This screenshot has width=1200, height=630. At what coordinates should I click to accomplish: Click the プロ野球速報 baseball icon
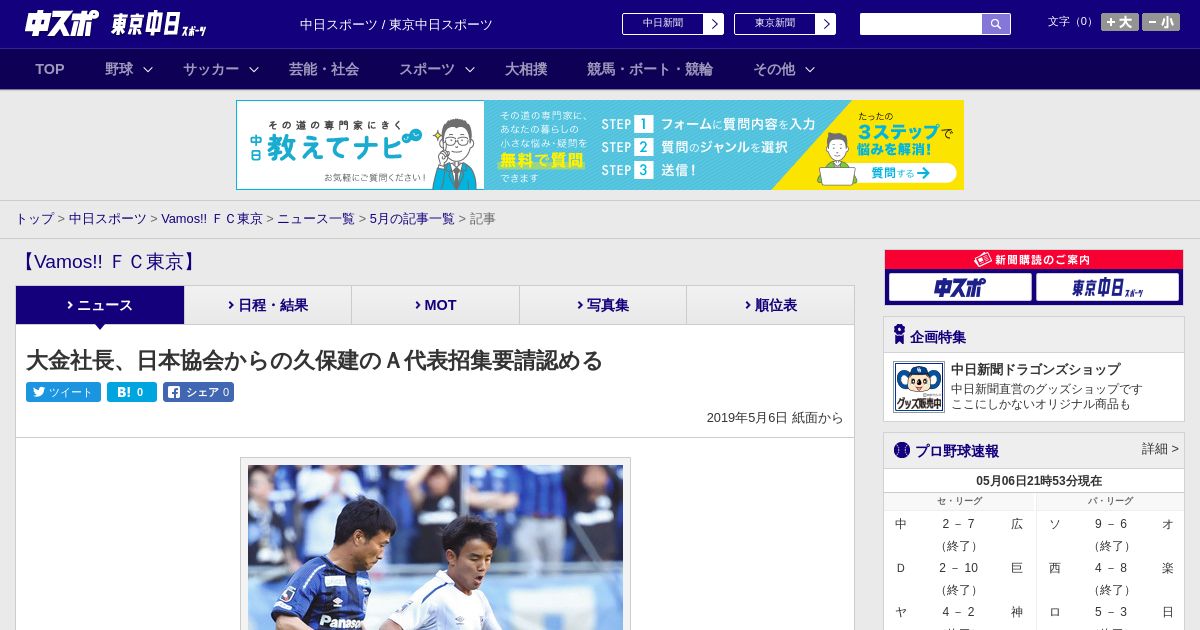click(901, 450)
